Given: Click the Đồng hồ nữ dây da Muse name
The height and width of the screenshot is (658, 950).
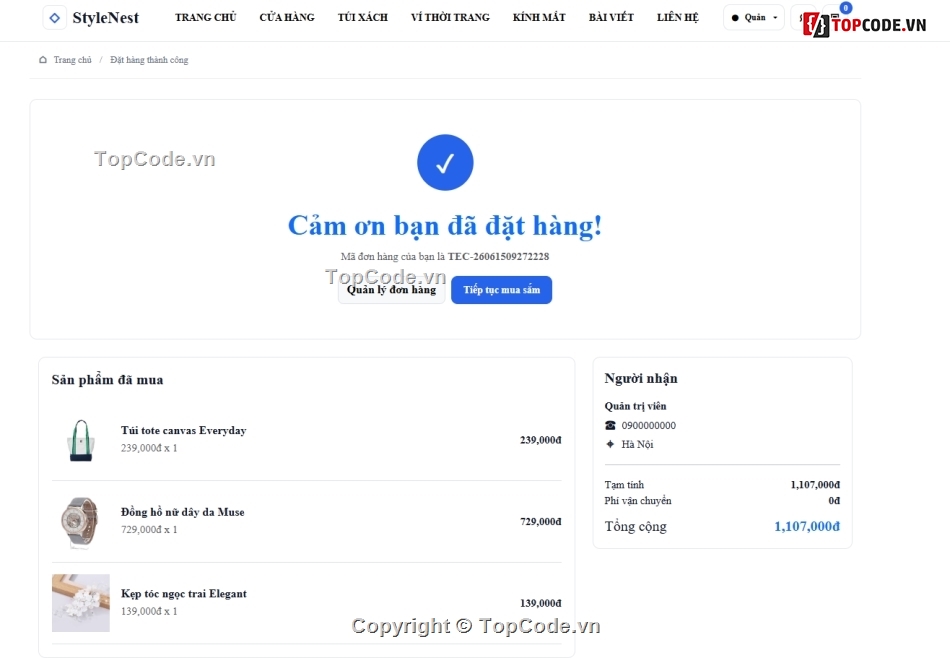Looking at the screenshot, I should click(182, 512).
